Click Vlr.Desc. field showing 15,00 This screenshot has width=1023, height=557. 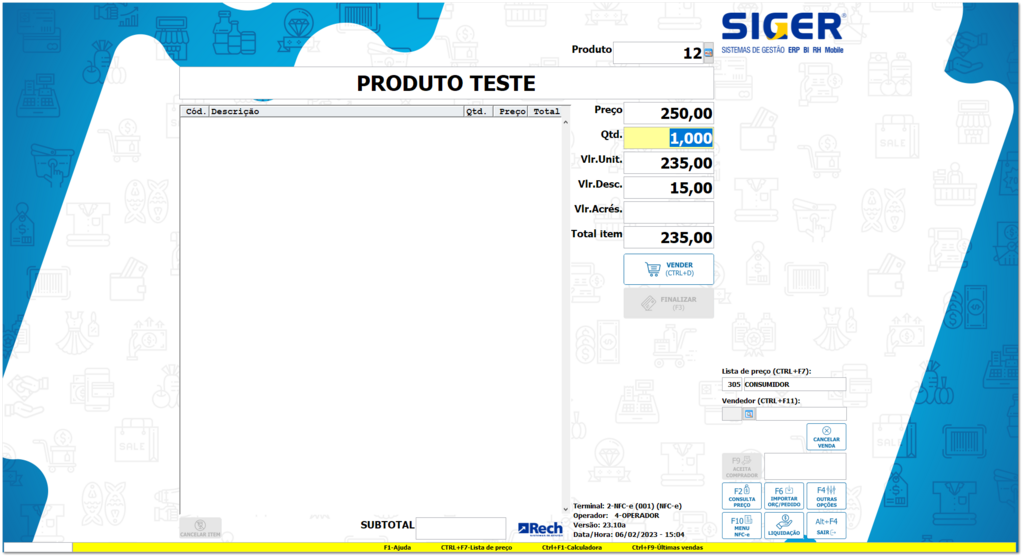click(669, 188)
